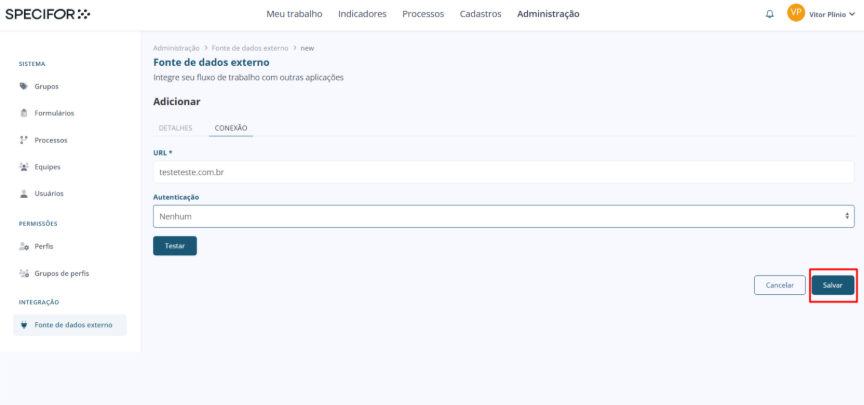Click the 'Autenticação' field label
This screenshot has height=405, width=864.
point(176,197)
